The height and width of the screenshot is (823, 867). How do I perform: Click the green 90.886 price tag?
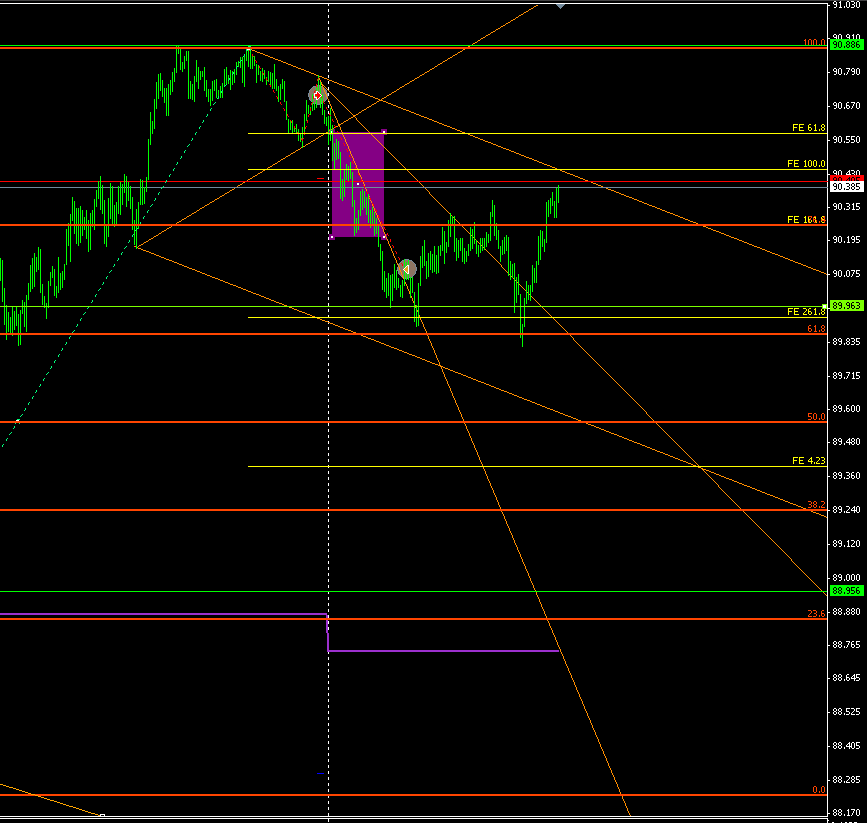[x=845, y=45]
